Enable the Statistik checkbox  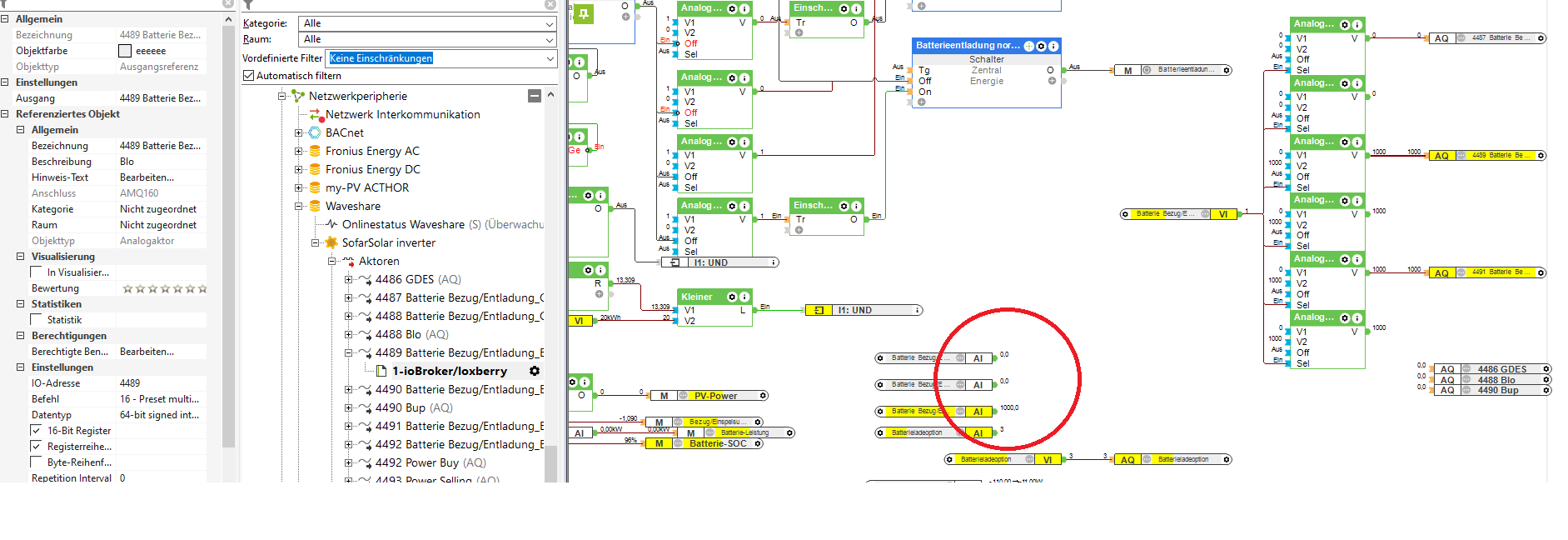(36, 320)
